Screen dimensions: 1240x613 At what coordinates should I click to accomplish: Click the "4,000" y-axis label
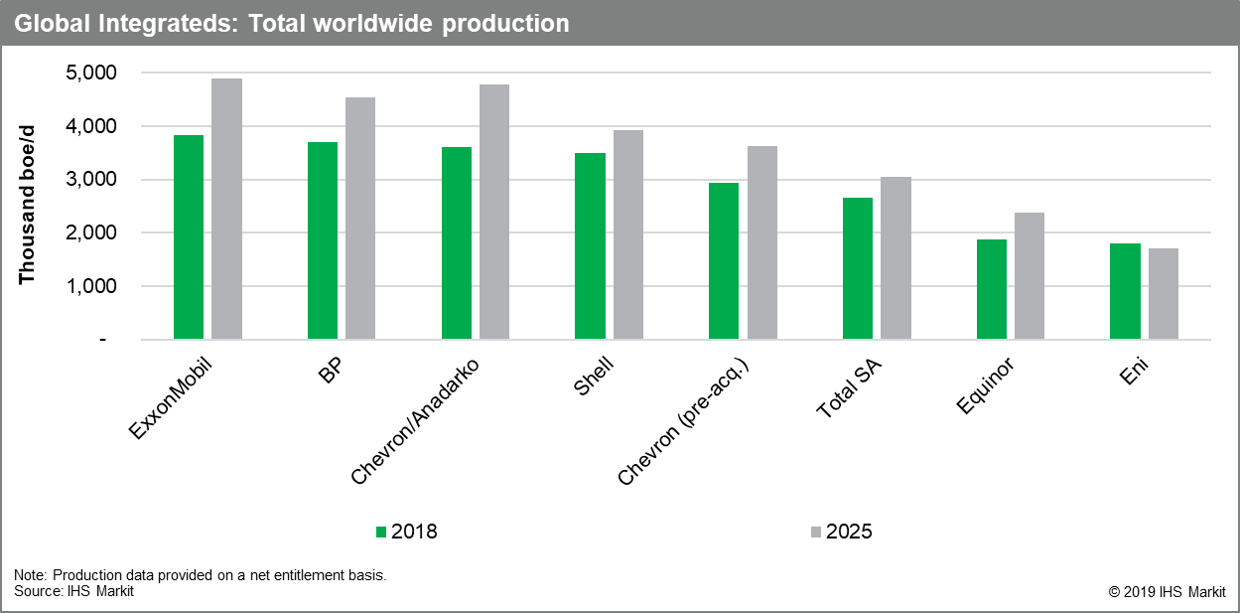92,126
